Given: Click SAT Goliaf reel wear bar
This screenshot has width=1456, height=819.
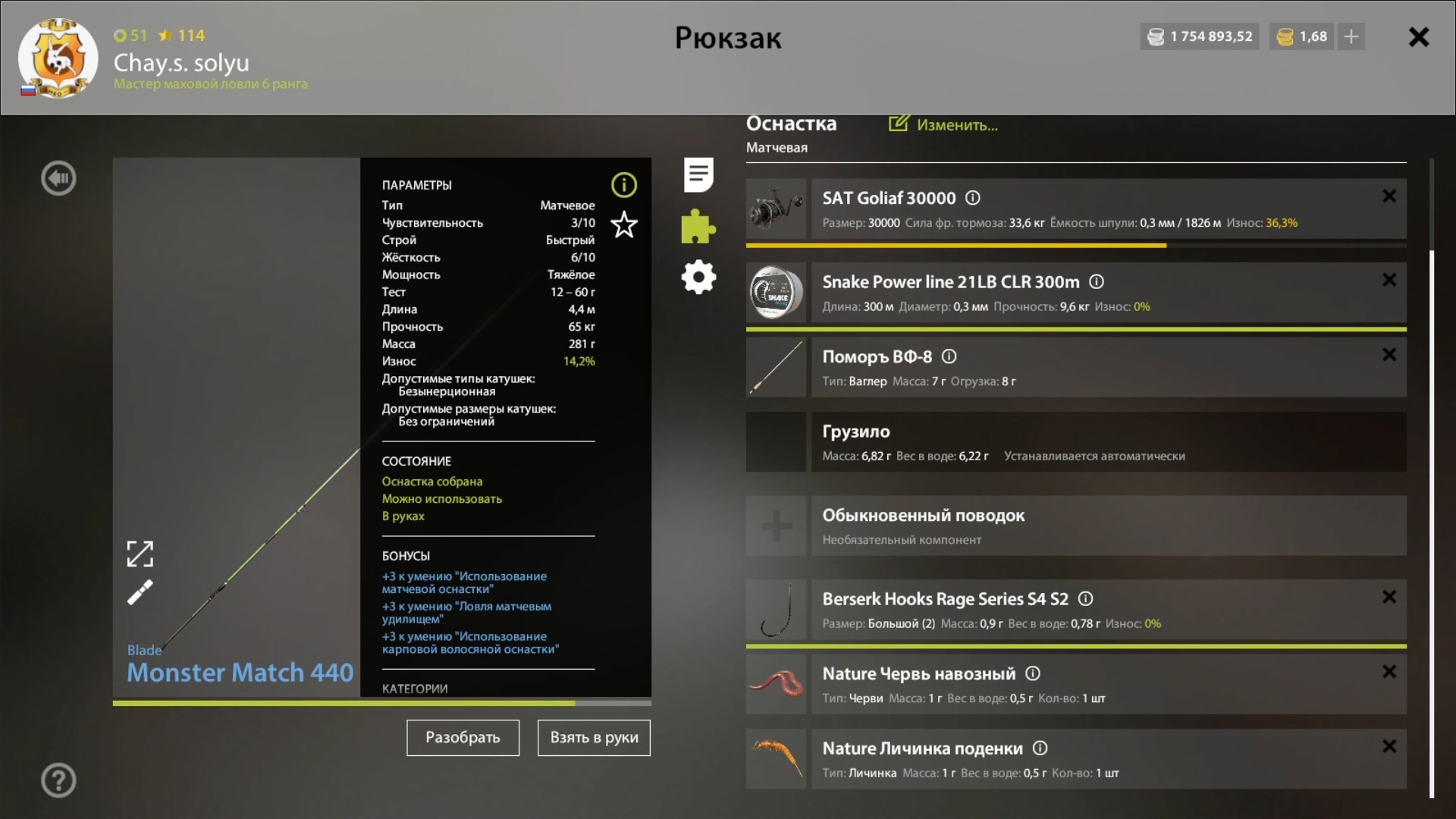Looking at the screenshot, I should [1076, 246].
